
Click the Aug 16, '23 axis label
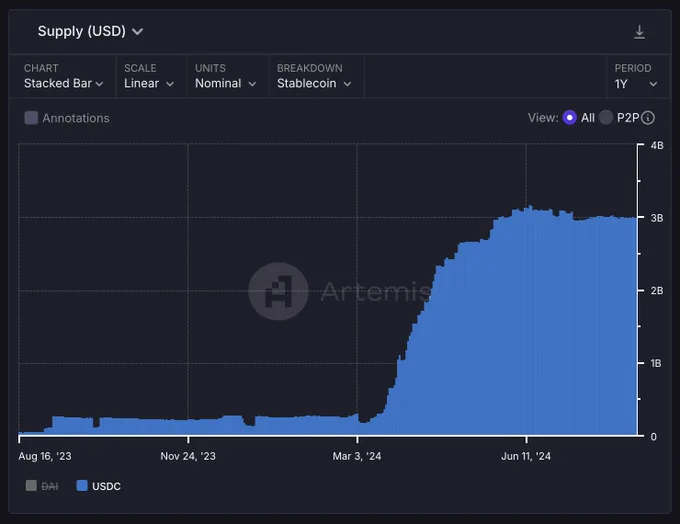click(45, 456)
